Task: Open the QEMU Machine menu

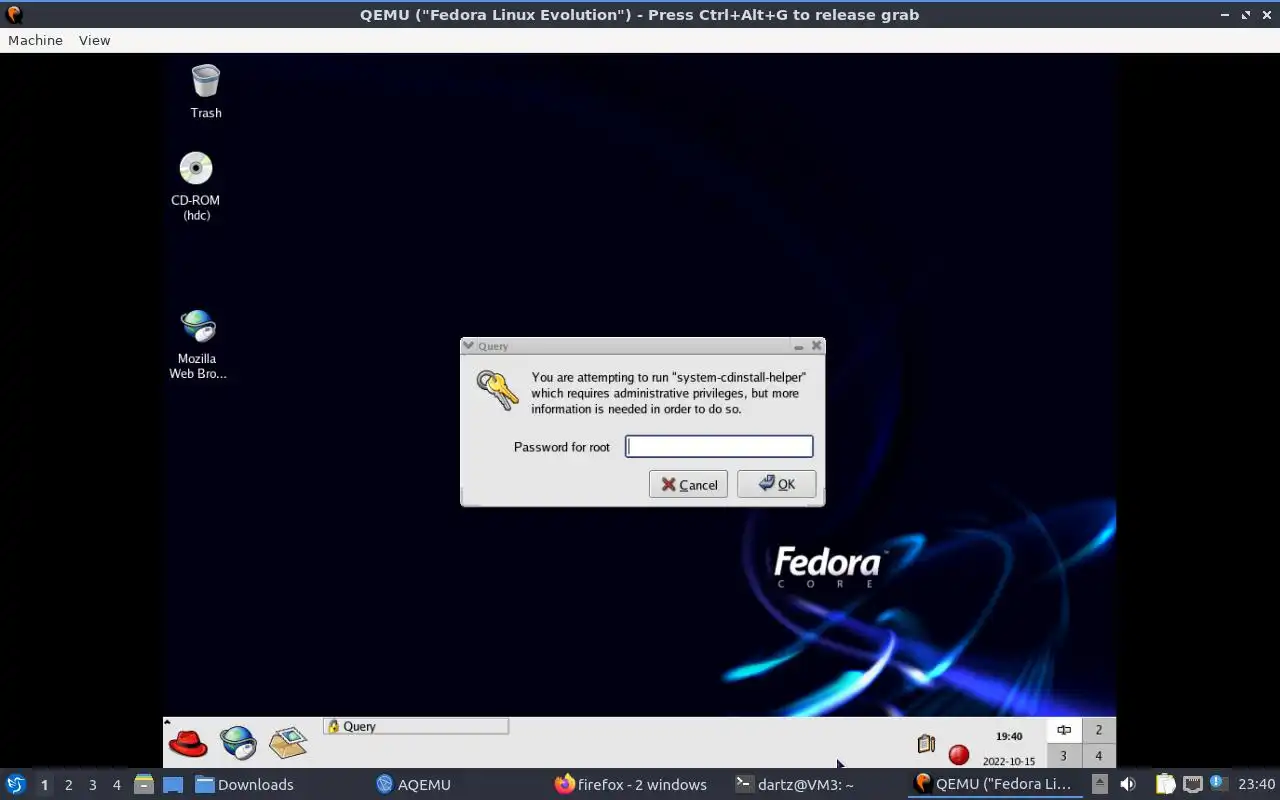Action: [x=35, y=40]
